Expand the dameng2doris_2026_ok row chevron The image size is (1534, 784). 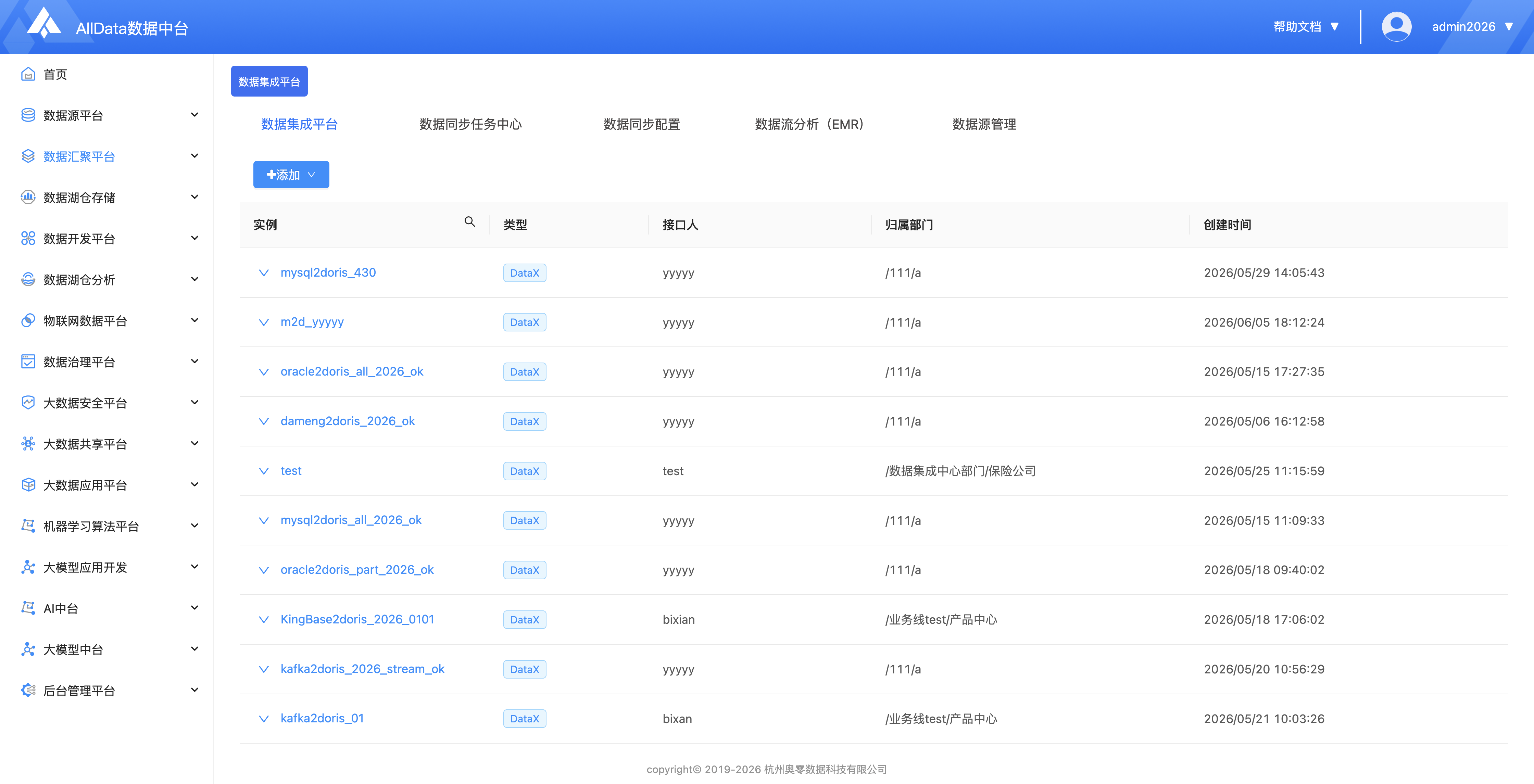point(264,421)
